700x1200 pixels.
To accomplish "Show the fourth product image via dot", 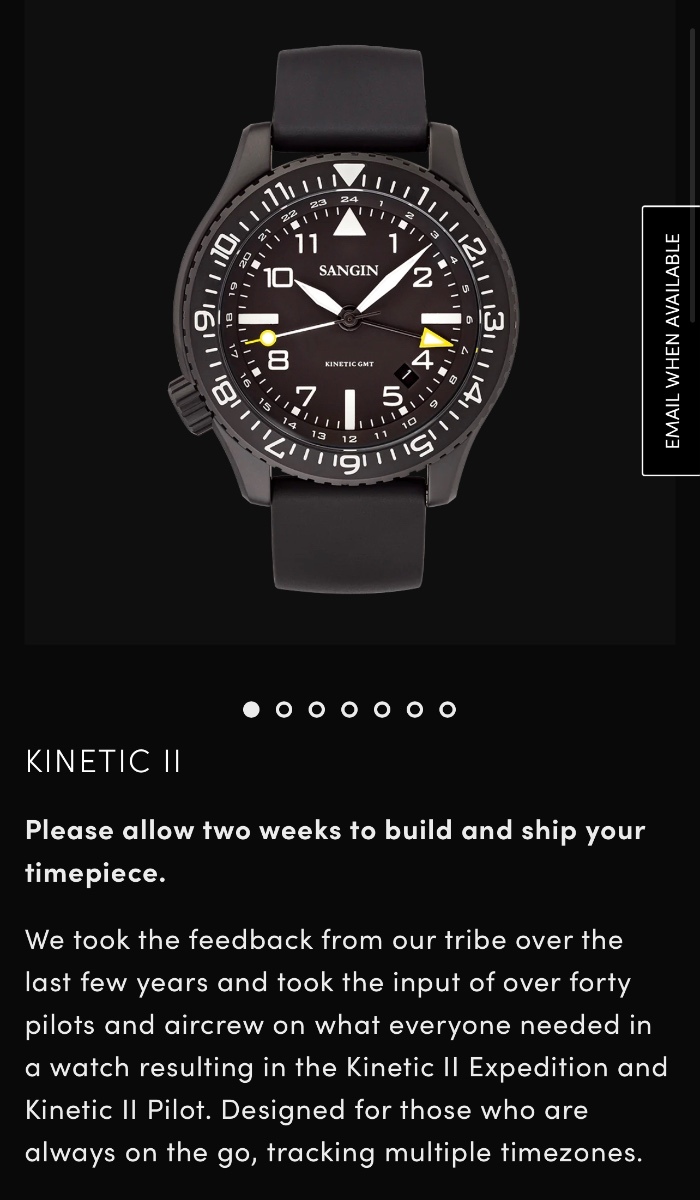I will pyautogui.click(x=349, y=709).
